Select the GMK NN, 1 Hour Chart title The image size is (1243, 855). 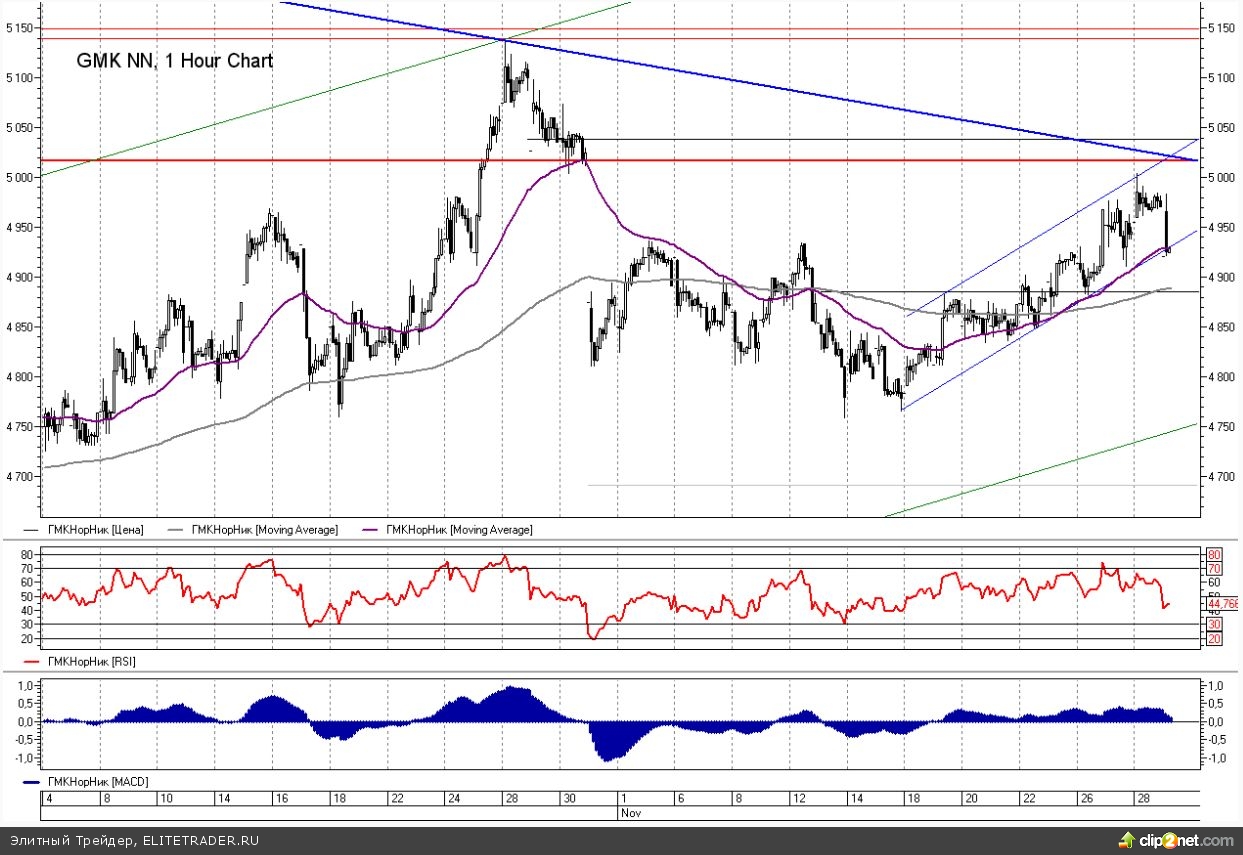pyautogui.click(x=175, y=61)
